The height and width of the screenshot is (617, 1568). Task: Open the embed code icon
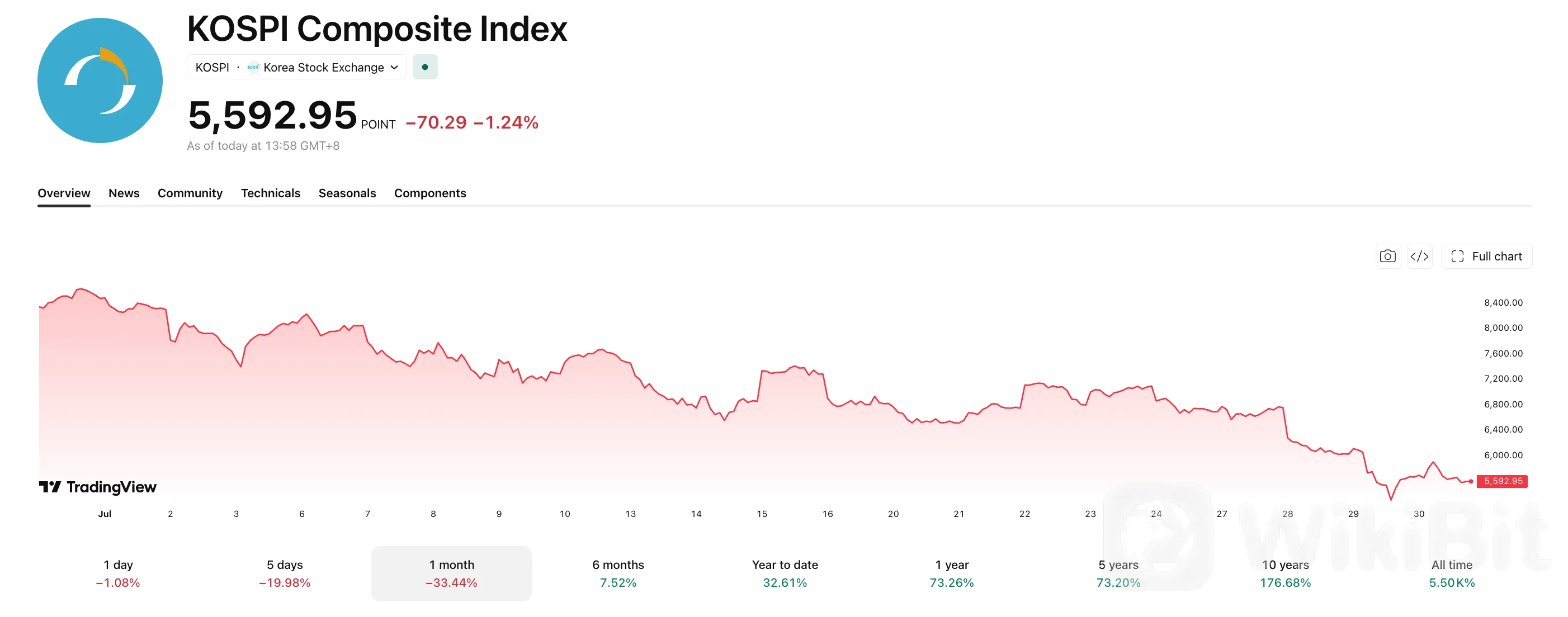pyautogui.click(x=1419, y=256)
